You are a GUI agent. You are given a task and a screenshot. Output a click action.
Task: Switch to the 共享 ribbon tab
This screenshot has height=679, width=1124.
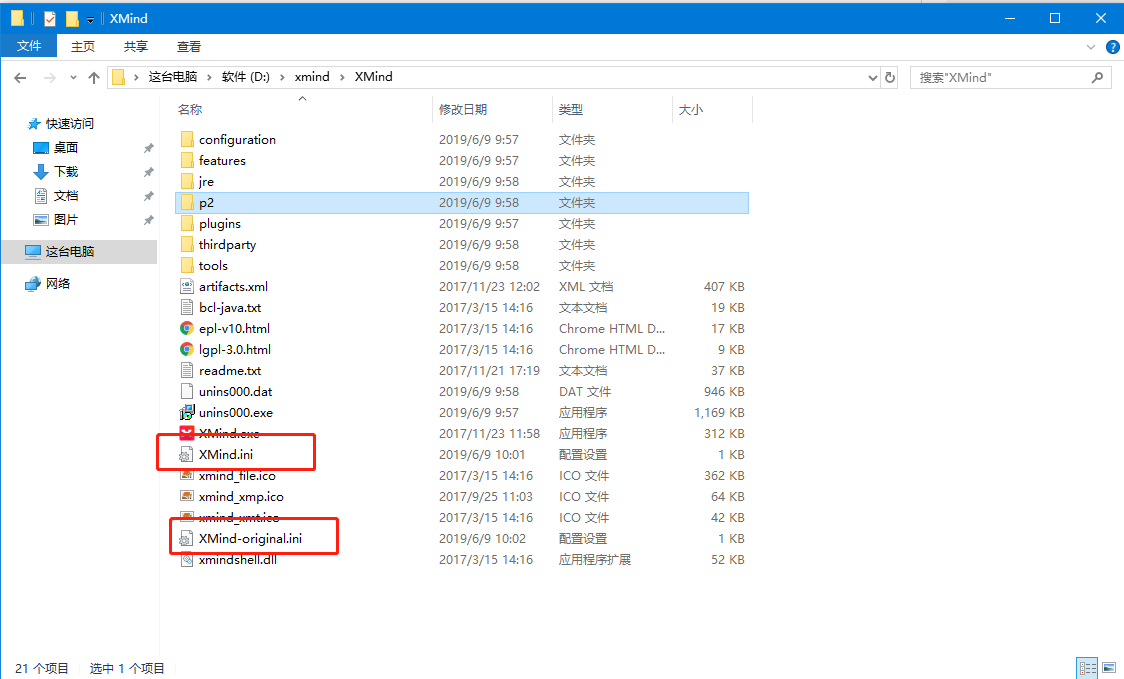[135, 46]
